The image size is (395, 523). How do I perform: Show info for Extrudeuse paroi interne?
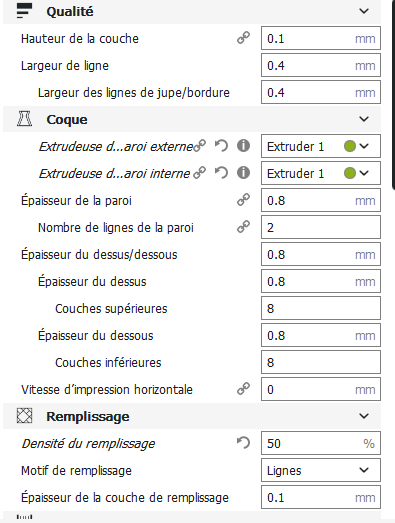[244, 173]
